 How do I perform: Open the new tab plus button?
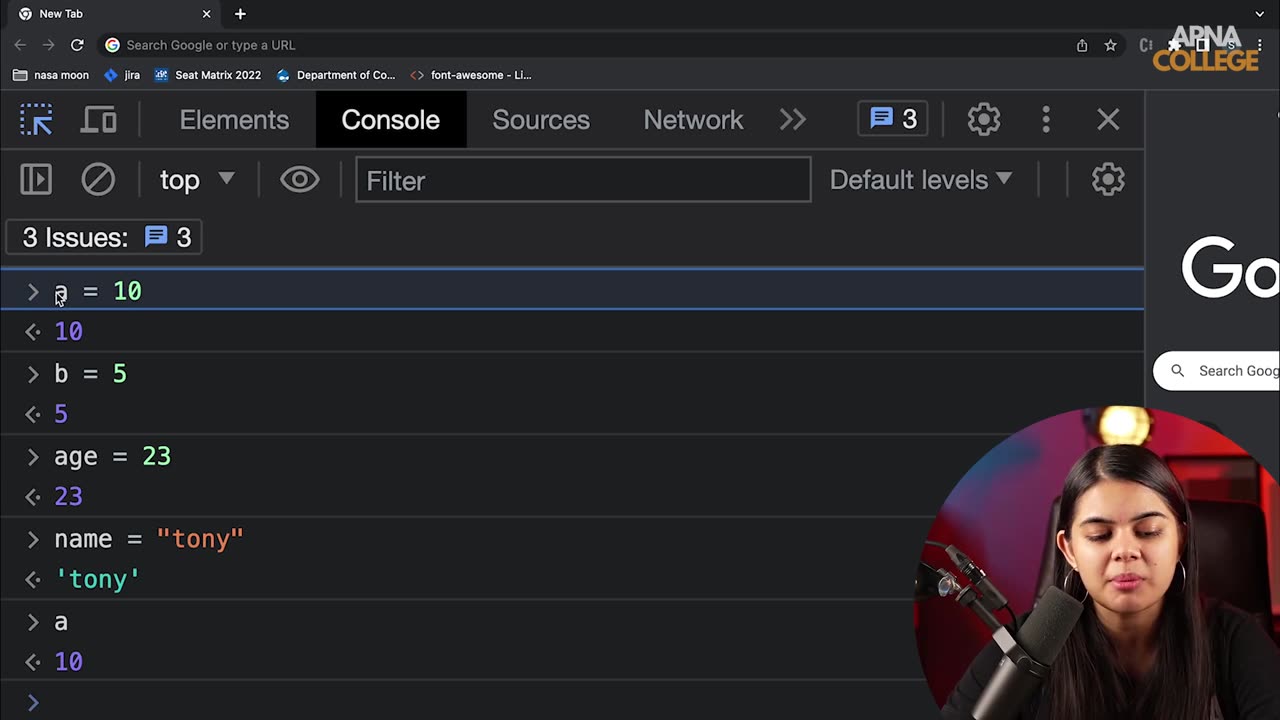(240, 14)
